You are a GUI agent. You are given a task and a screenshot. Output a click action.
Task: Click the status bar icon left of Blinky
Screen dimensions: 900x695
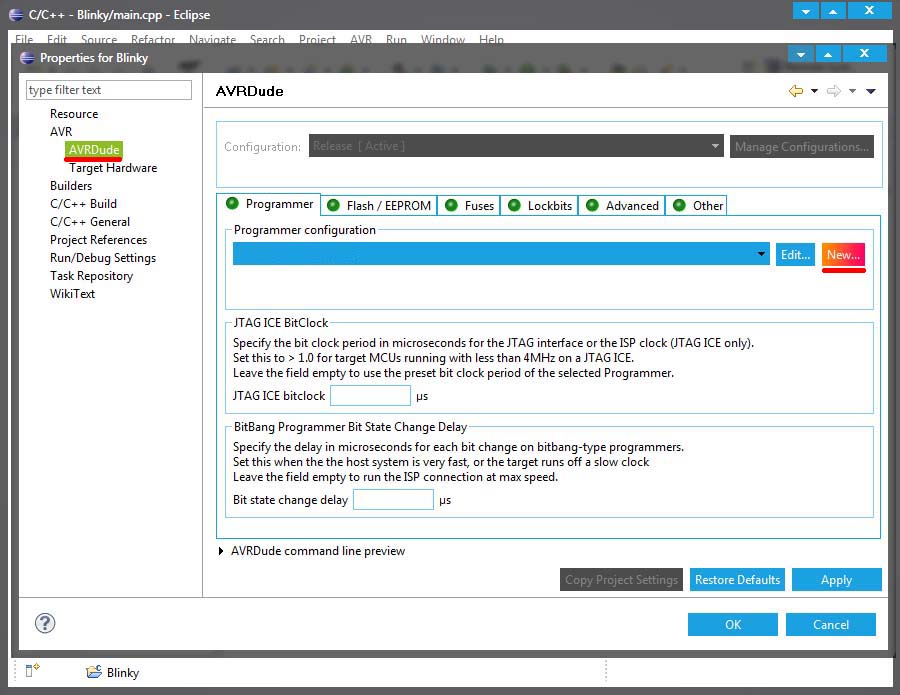click(x=32, y=670)
